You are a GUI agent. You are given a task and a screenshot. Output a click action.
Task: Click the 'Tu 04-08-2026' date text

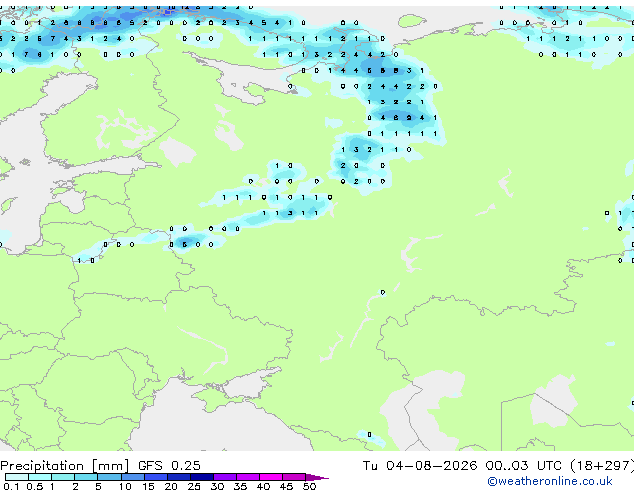pos(420,466)
